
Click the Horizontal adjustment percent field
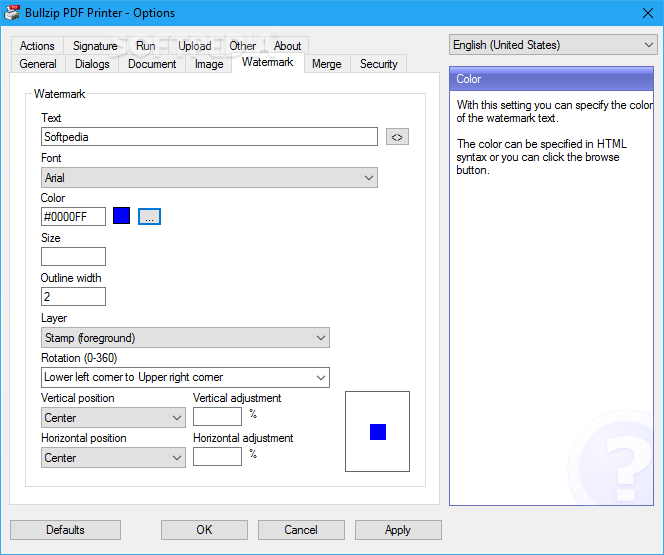pyautogui.click(x=217, y=456)
